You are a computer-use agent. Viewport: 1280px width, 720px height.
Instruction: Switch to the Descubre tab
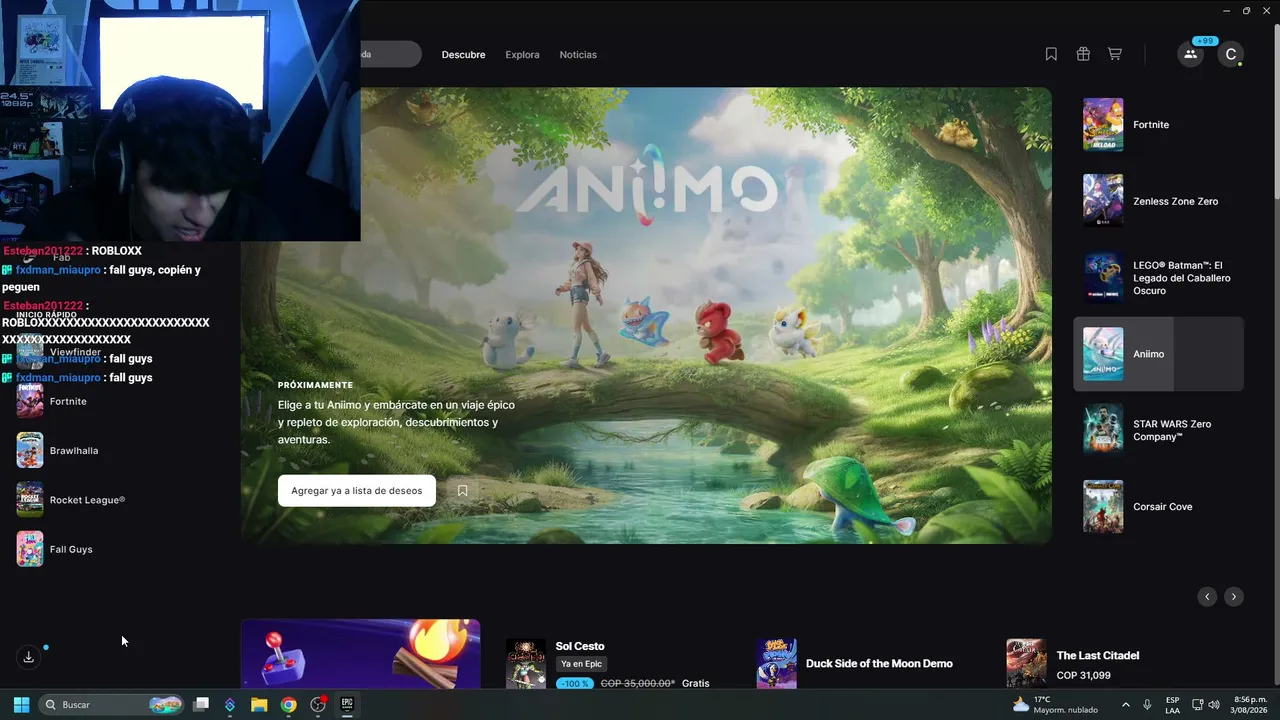point(463,55)
